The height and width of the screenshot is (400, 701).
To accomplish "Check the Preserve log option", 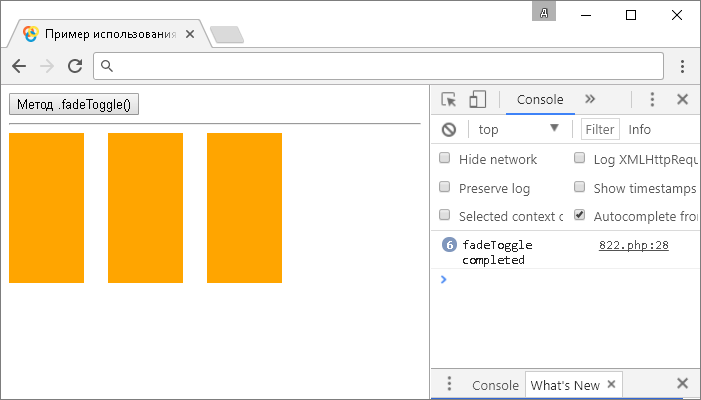I will (444, 186).
